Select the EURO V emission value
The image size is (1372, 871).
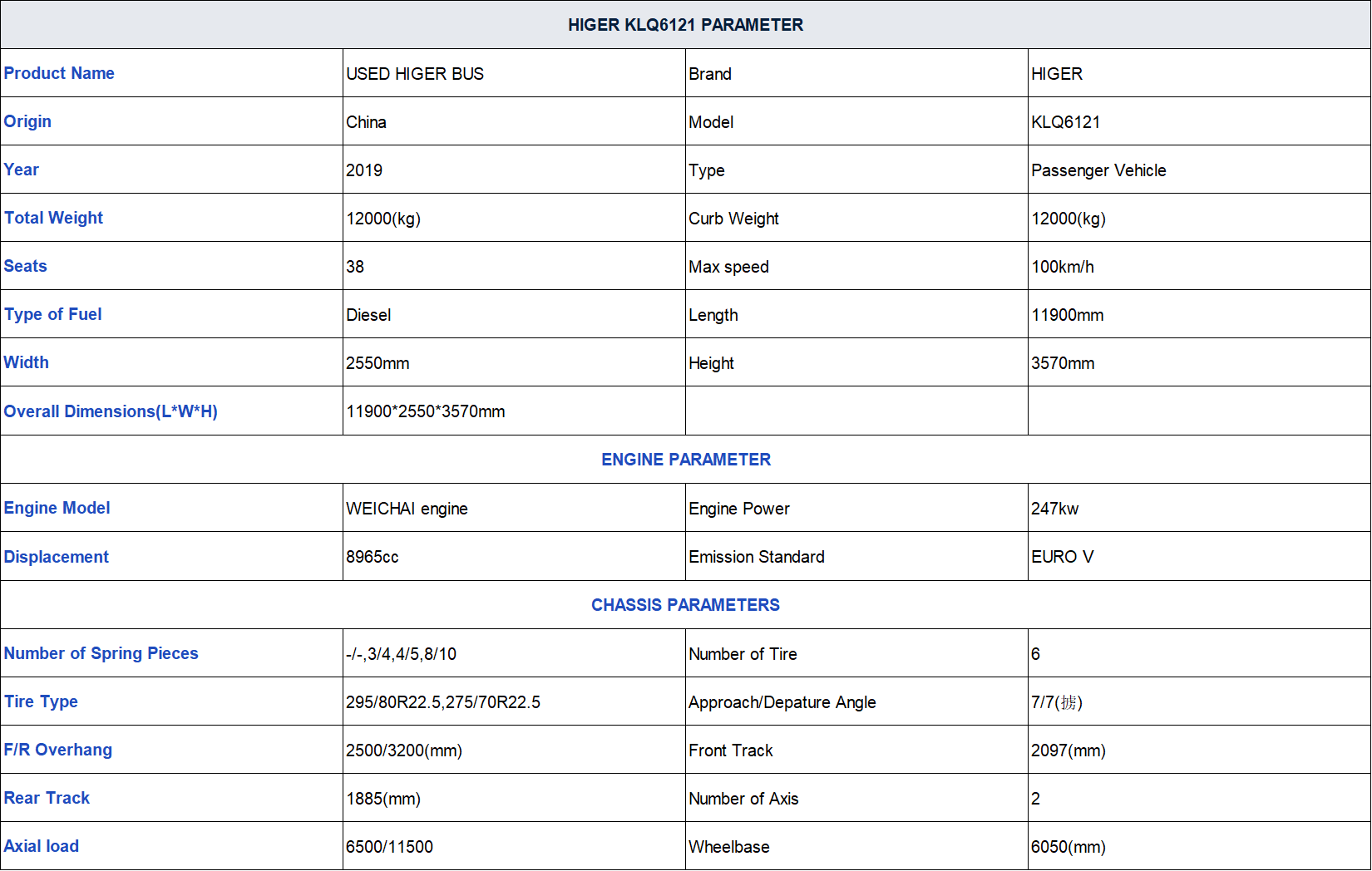coord(1062,557)
